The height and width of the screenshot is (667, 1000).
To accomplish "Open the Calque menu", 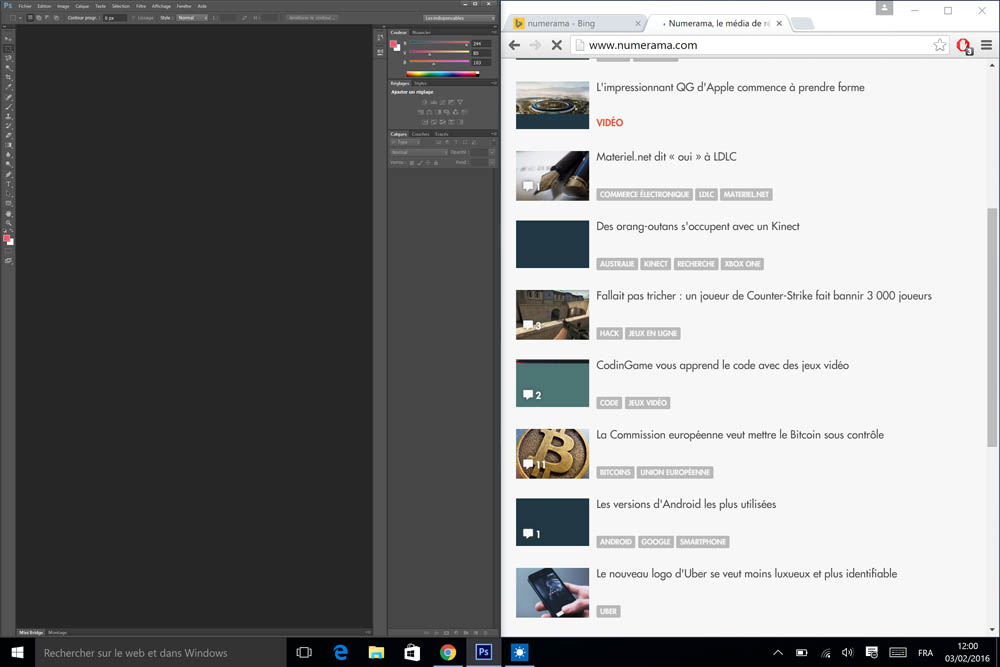I will click(x=82, y=6).
